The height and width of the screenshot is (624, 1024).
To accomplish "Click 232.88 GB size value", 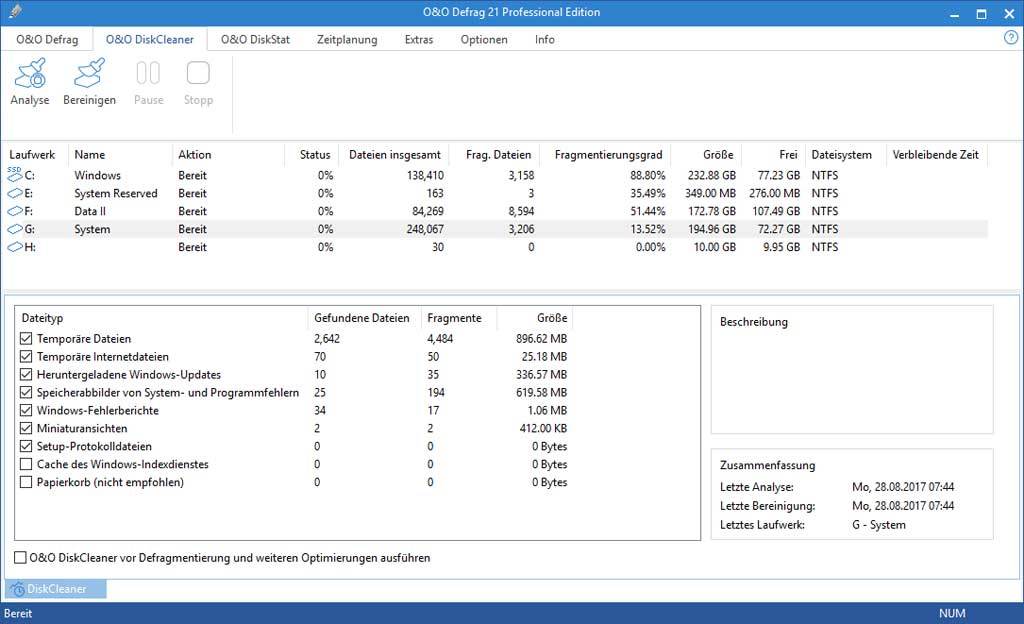I will point(712,176).
